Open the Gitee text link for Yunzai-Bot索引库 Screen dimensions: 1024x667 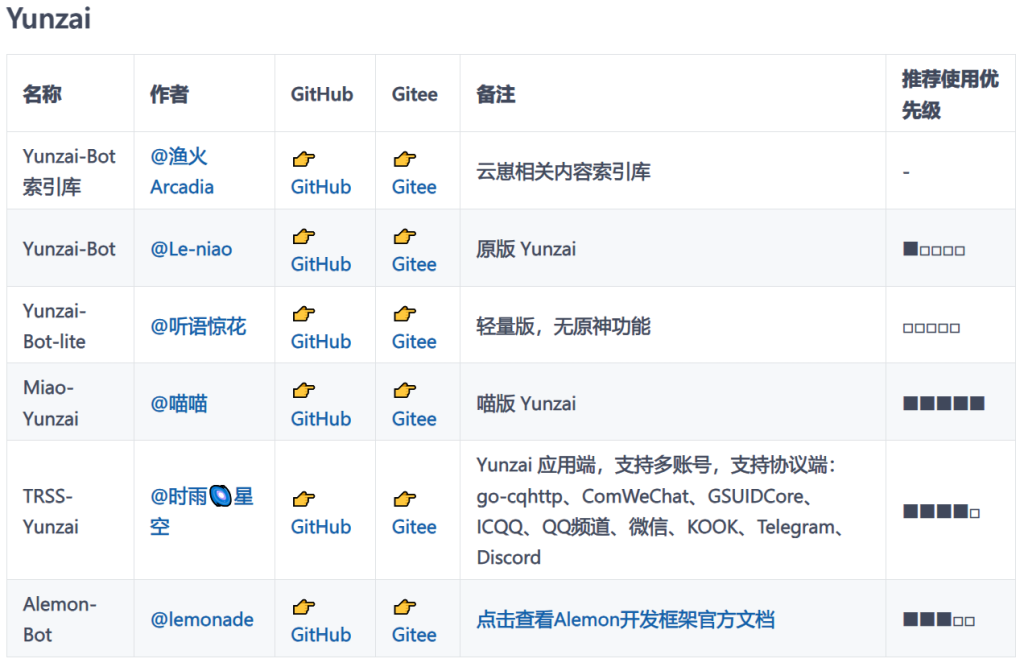[x=414, y=187]
